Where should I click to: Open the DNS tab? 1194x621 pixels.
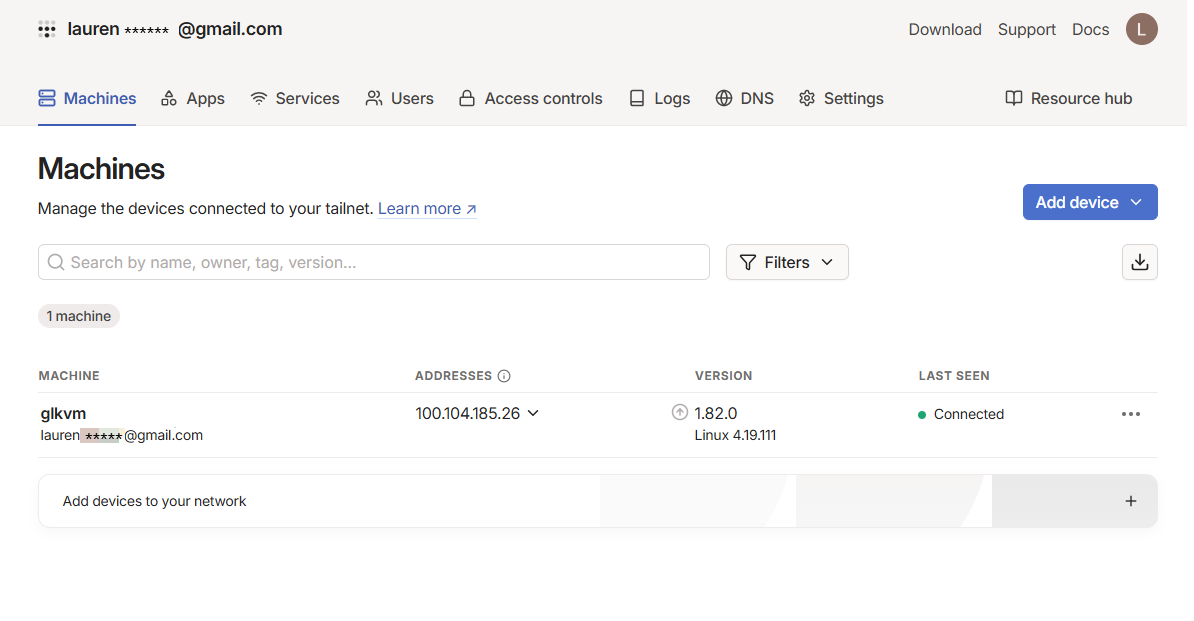coord(745,98)
